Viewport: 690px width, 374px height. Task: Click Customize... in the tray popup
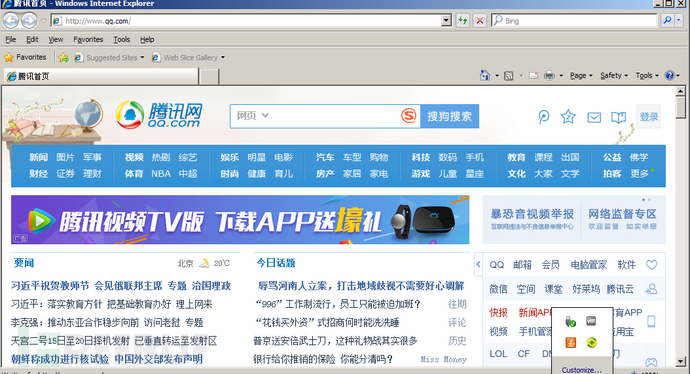point(581,370)
